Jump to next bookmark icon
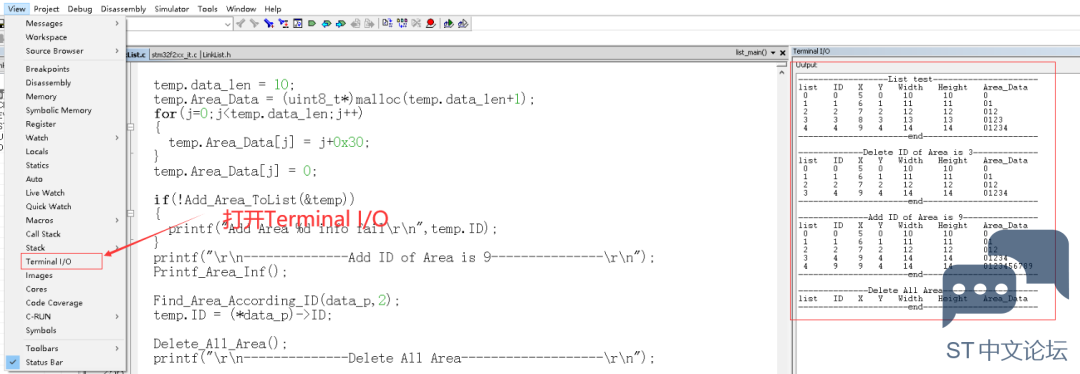 pos(341,23)
